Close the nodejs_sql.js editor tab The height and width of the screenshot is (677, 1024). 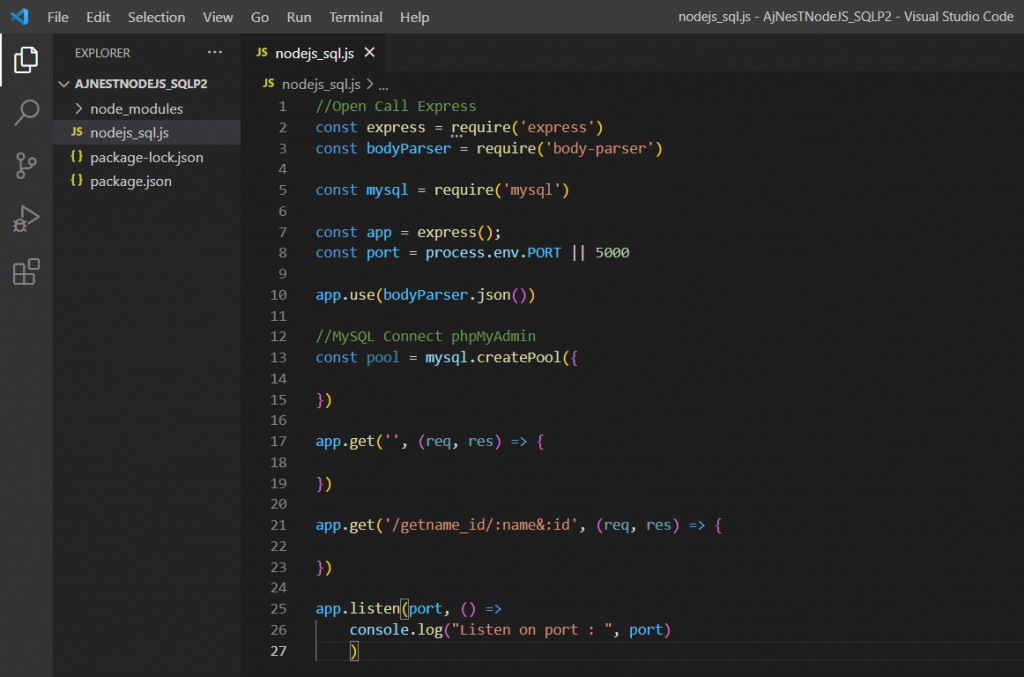(369, 53)
